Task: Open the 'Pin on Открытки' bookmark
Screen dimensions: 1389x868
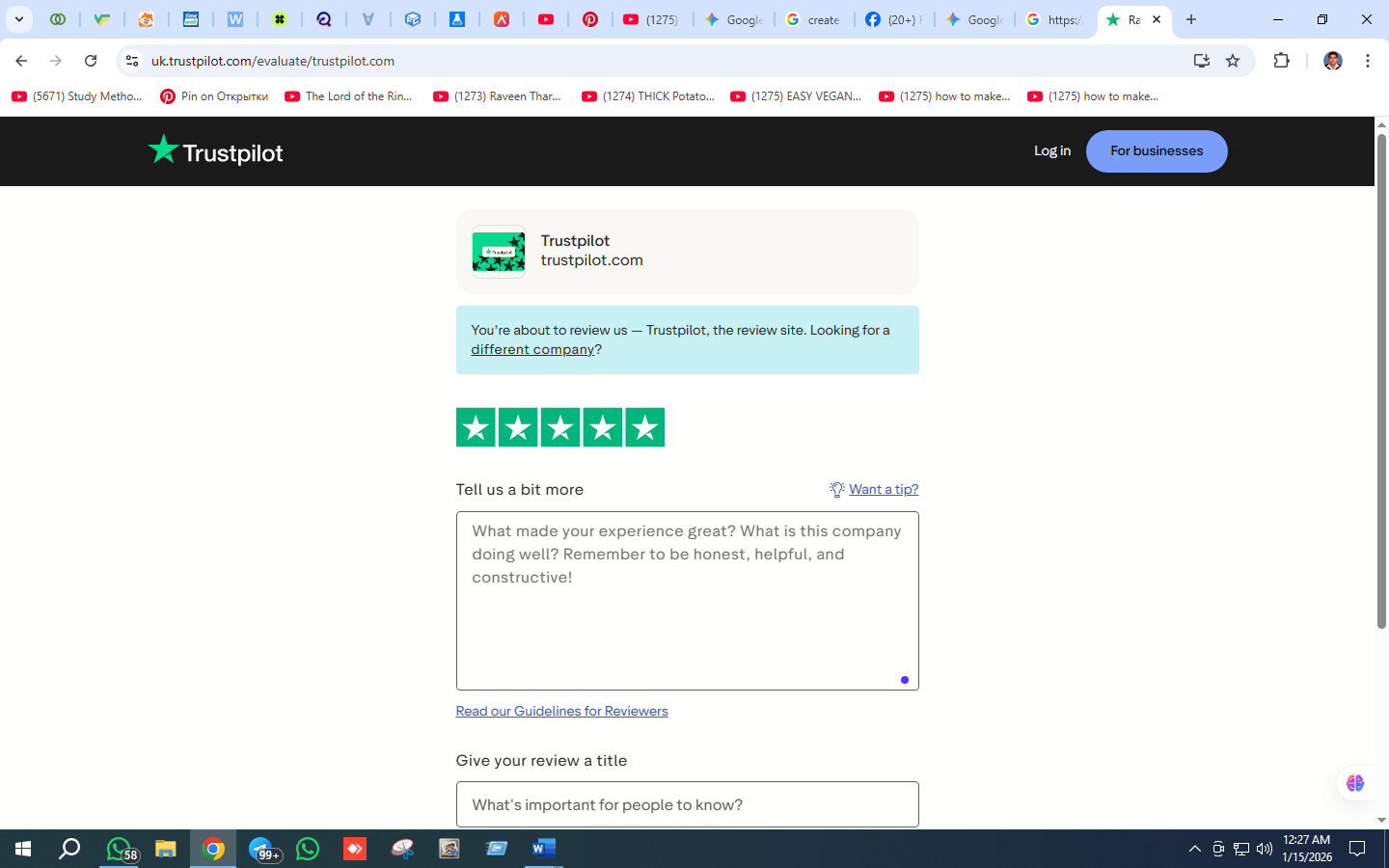Action: tap(214, 96)
